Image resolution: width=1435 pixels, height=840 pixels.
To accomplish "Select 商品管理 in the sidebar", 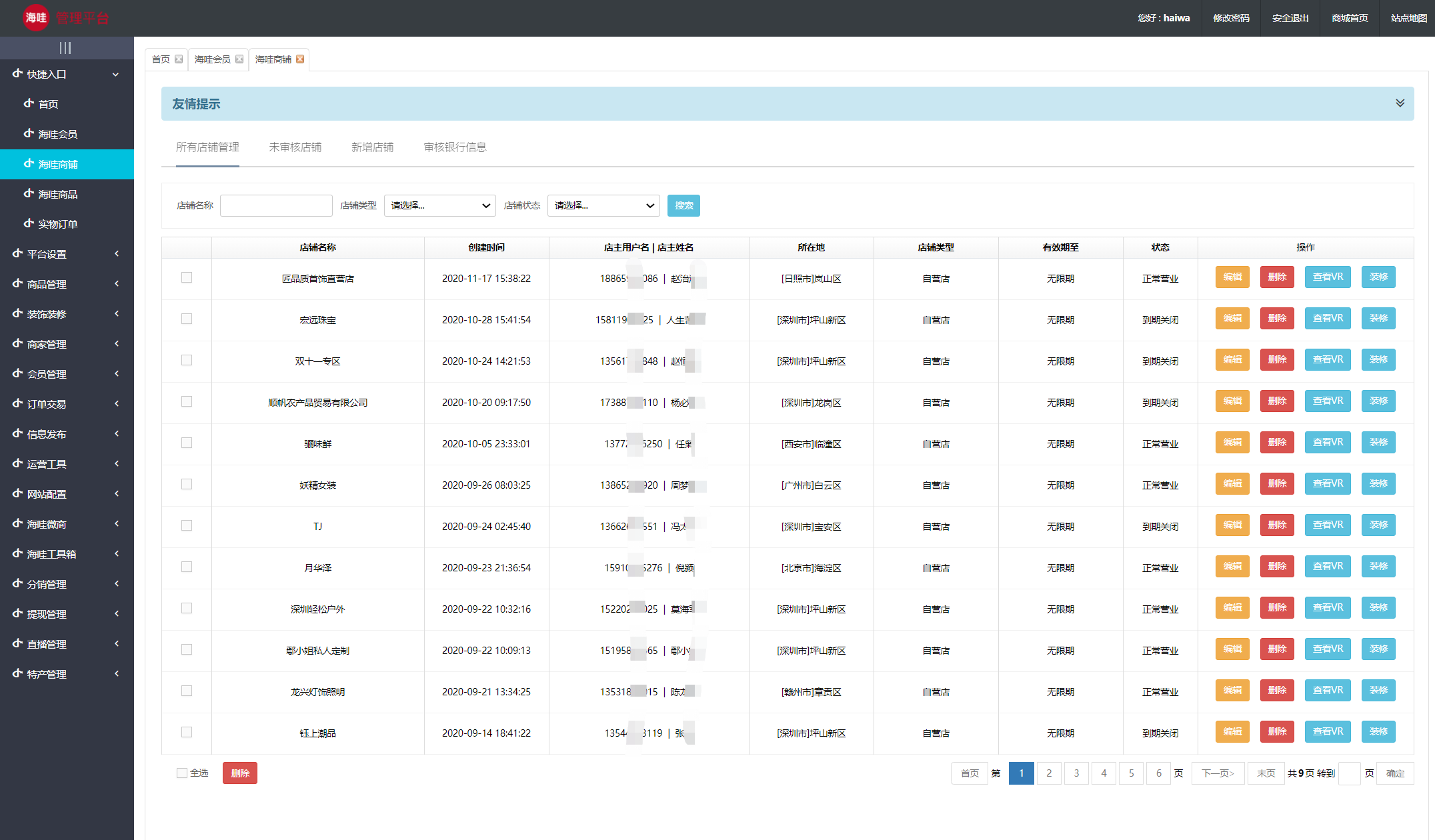I will (46, 283).
